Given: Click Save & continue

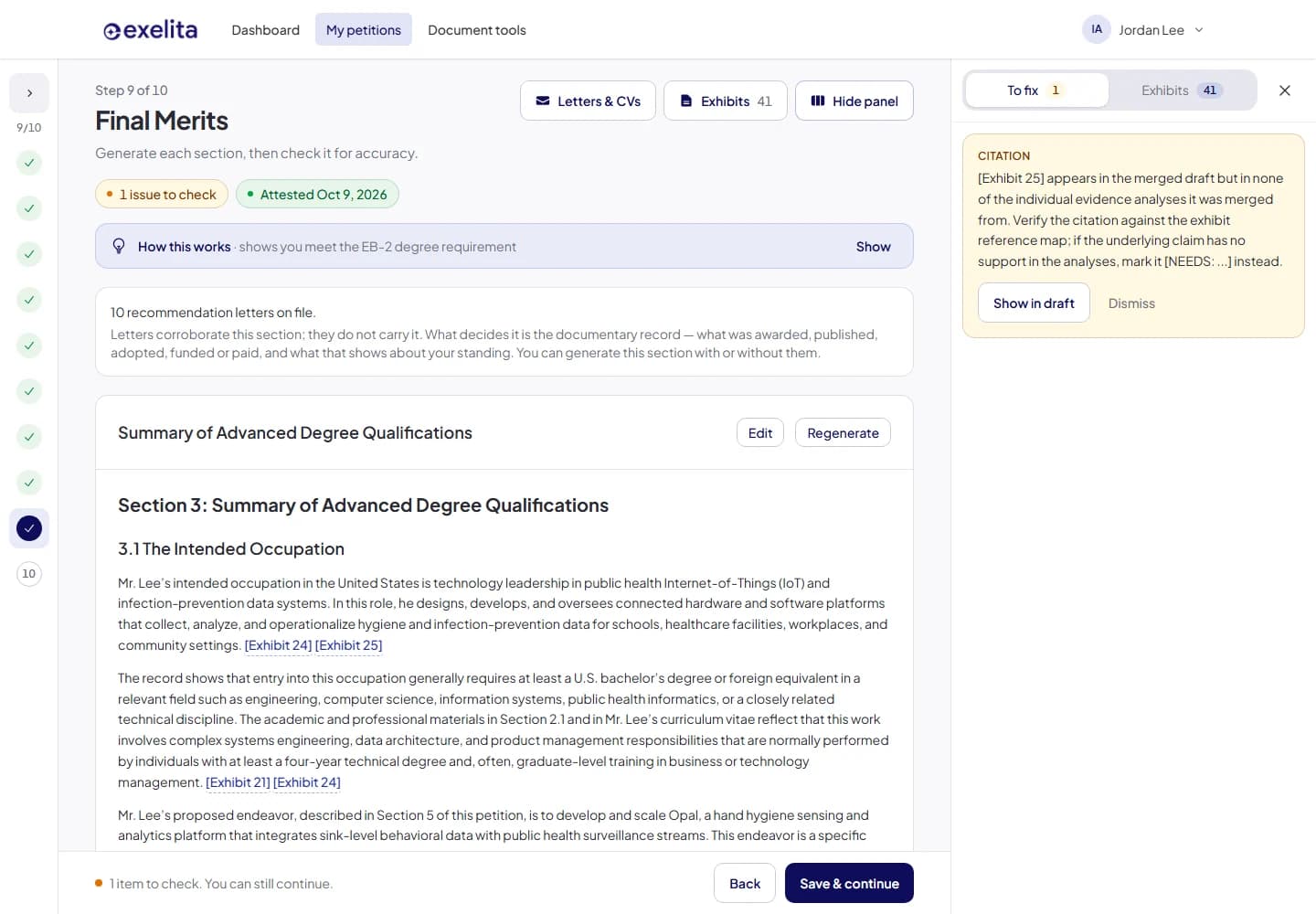Looking at the screenshot, I should pos(849,884).
